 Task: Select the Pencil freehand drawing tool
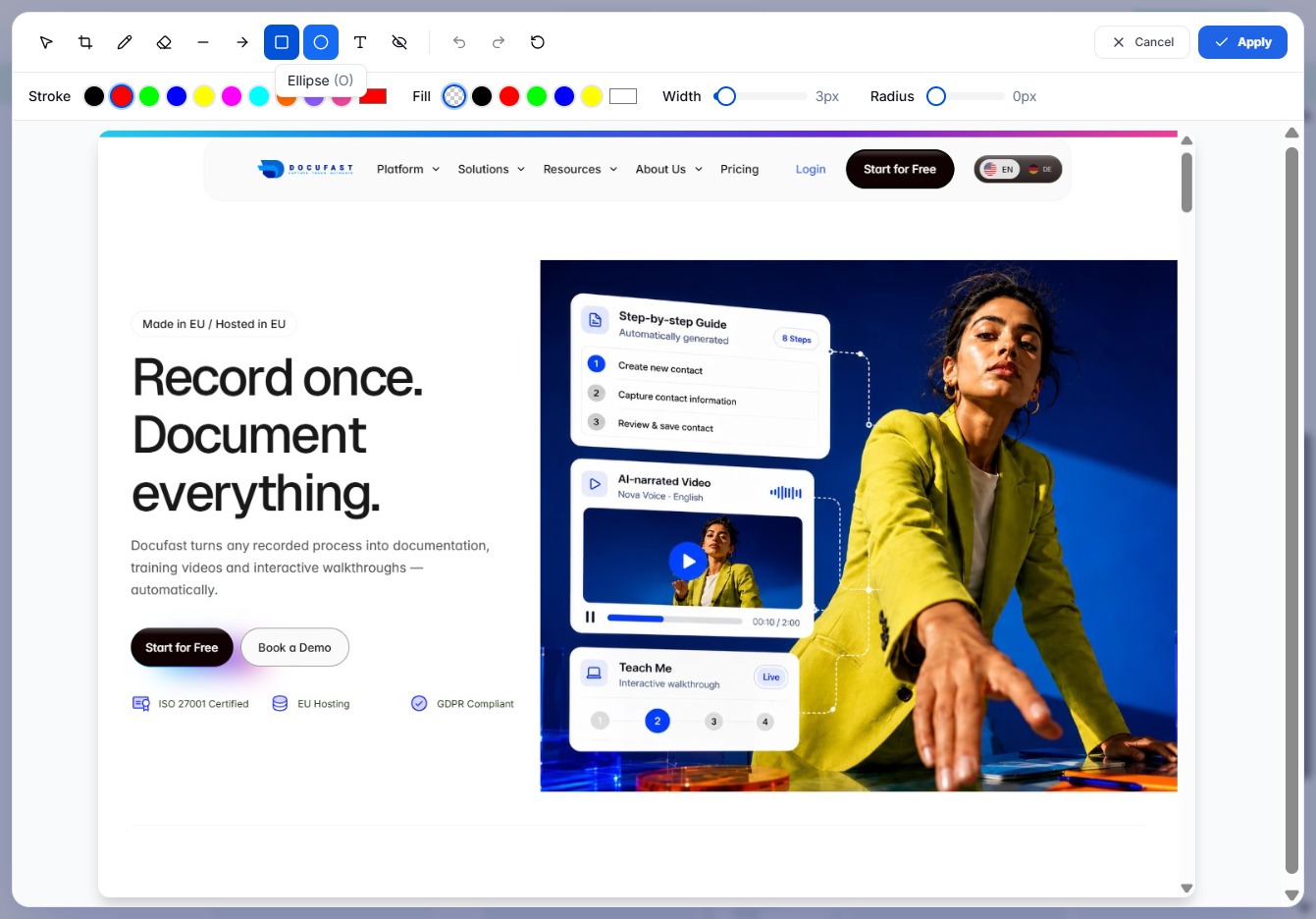pyautogui.click(x=125, y=42)
